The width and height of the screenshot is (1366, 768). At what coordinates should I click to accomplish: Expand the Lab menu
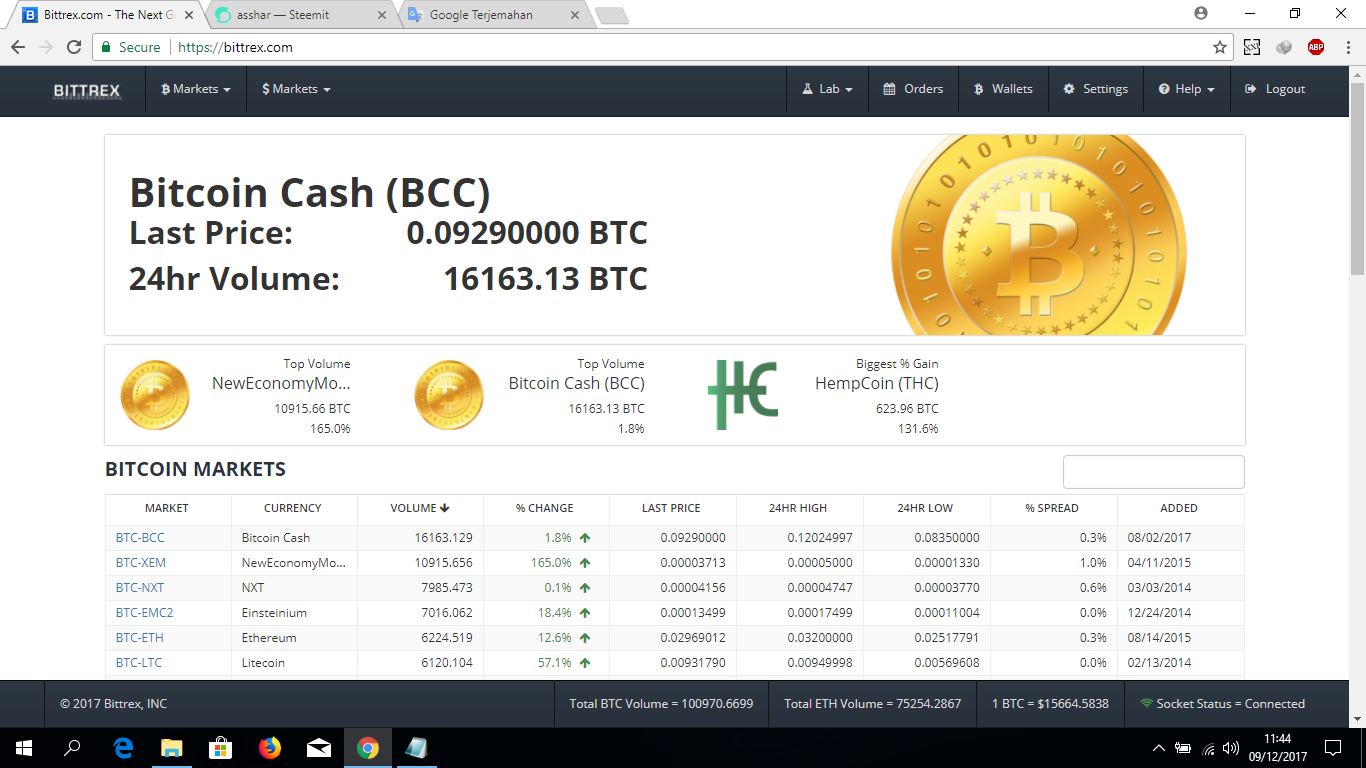(x=827, y=89)
